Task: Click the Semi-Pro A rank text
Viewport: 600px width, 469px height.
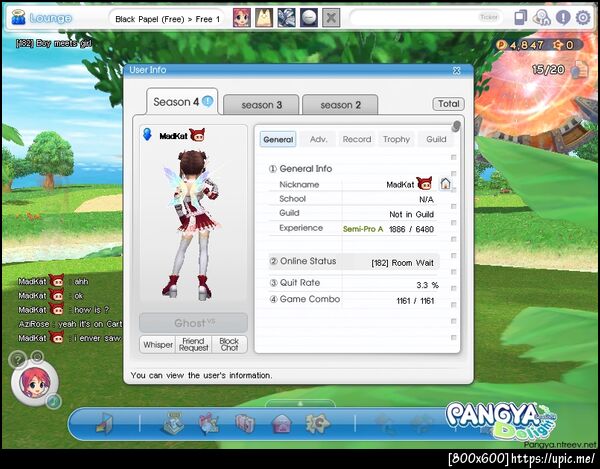Action: (x=363, y=229)
